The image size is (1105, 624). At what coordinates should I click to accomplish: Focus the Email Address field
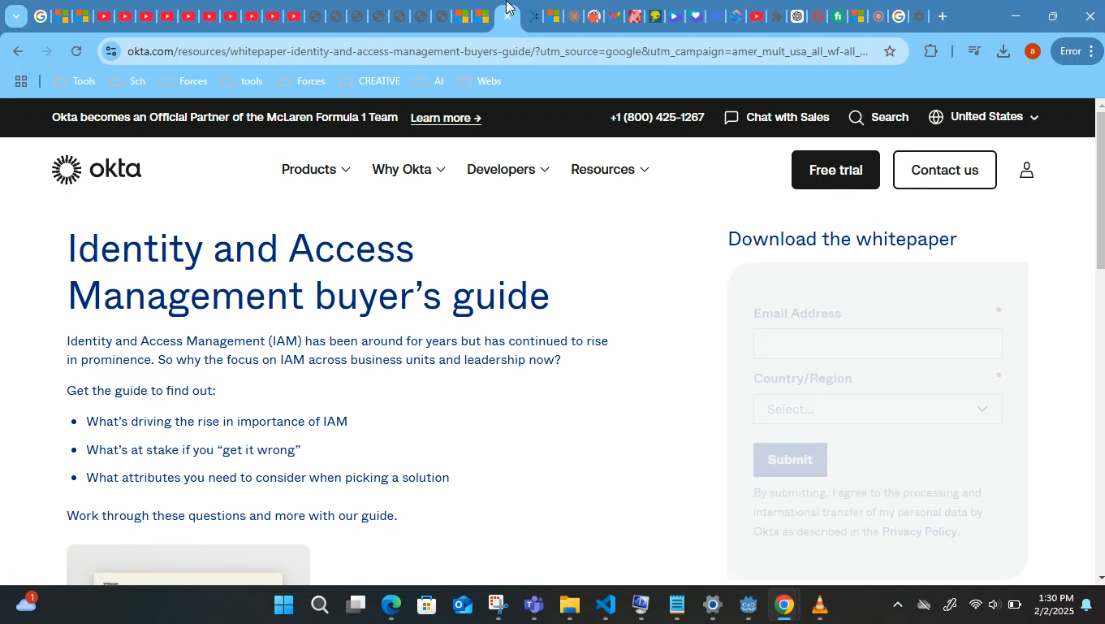878,344
